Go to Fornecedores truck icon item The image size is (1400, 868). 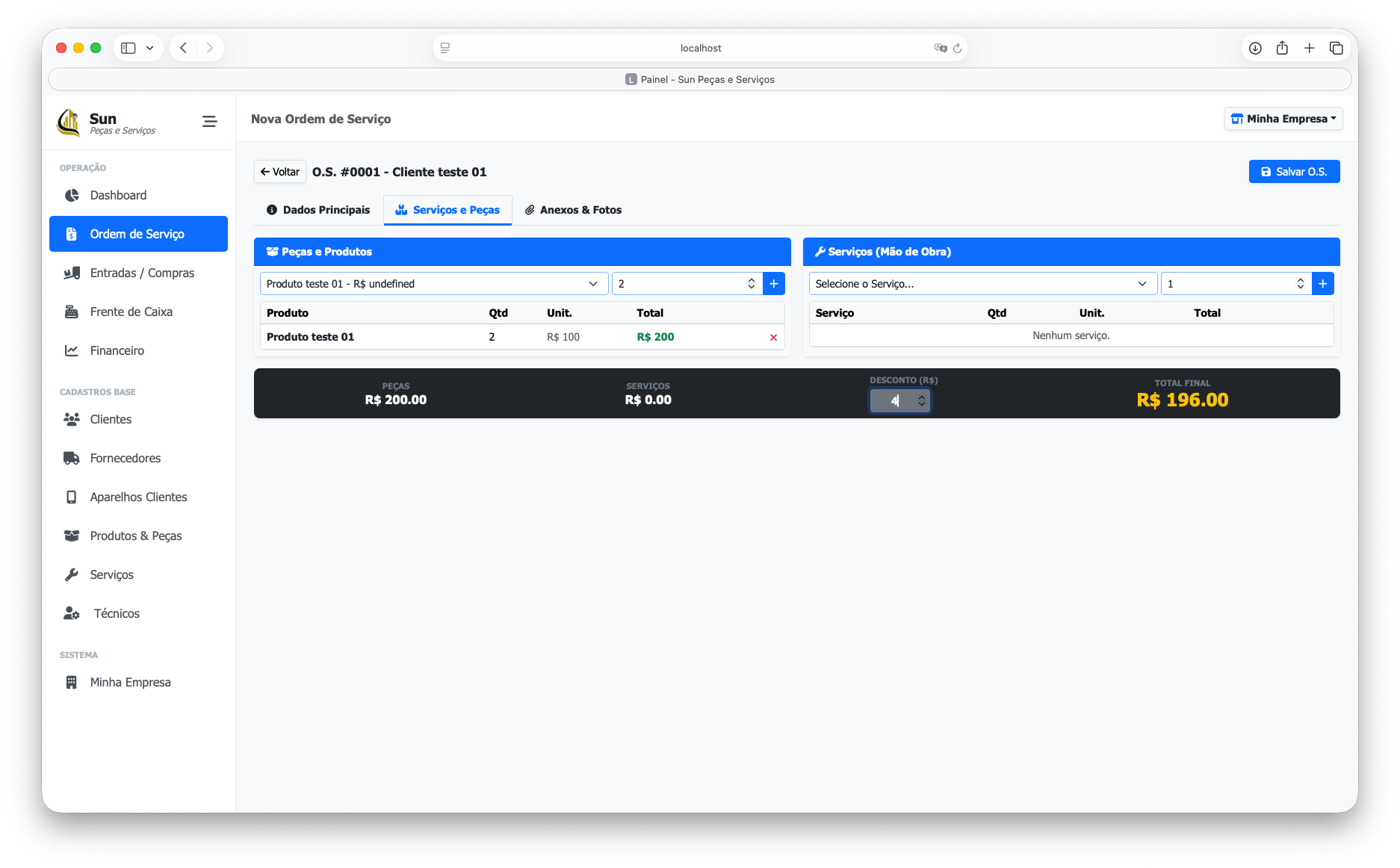click(x=125, y=458)
